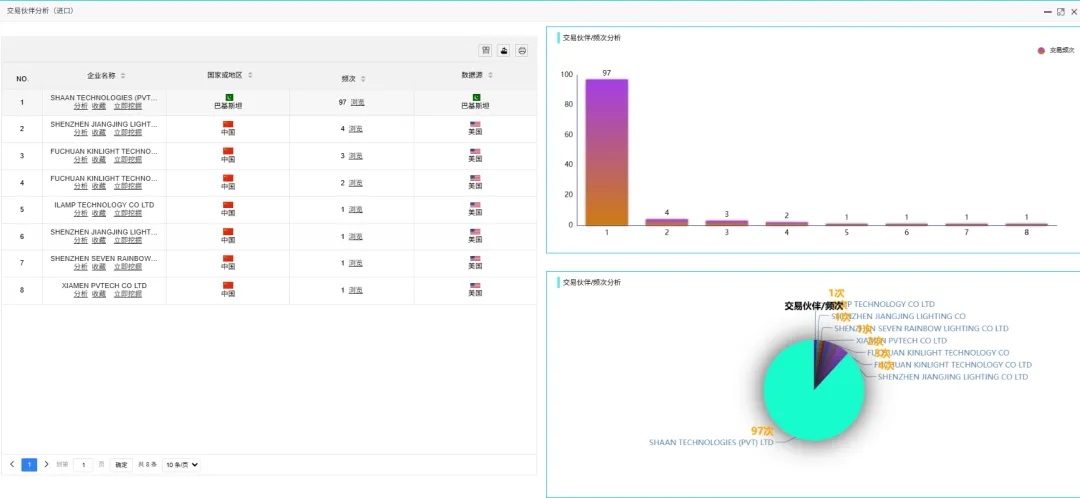The width and height of the screenshot is (1080, 498).
Task: Click China flag in SHENZHEN SEVEN RAINBOW row
Action: [x=228, y=258]
